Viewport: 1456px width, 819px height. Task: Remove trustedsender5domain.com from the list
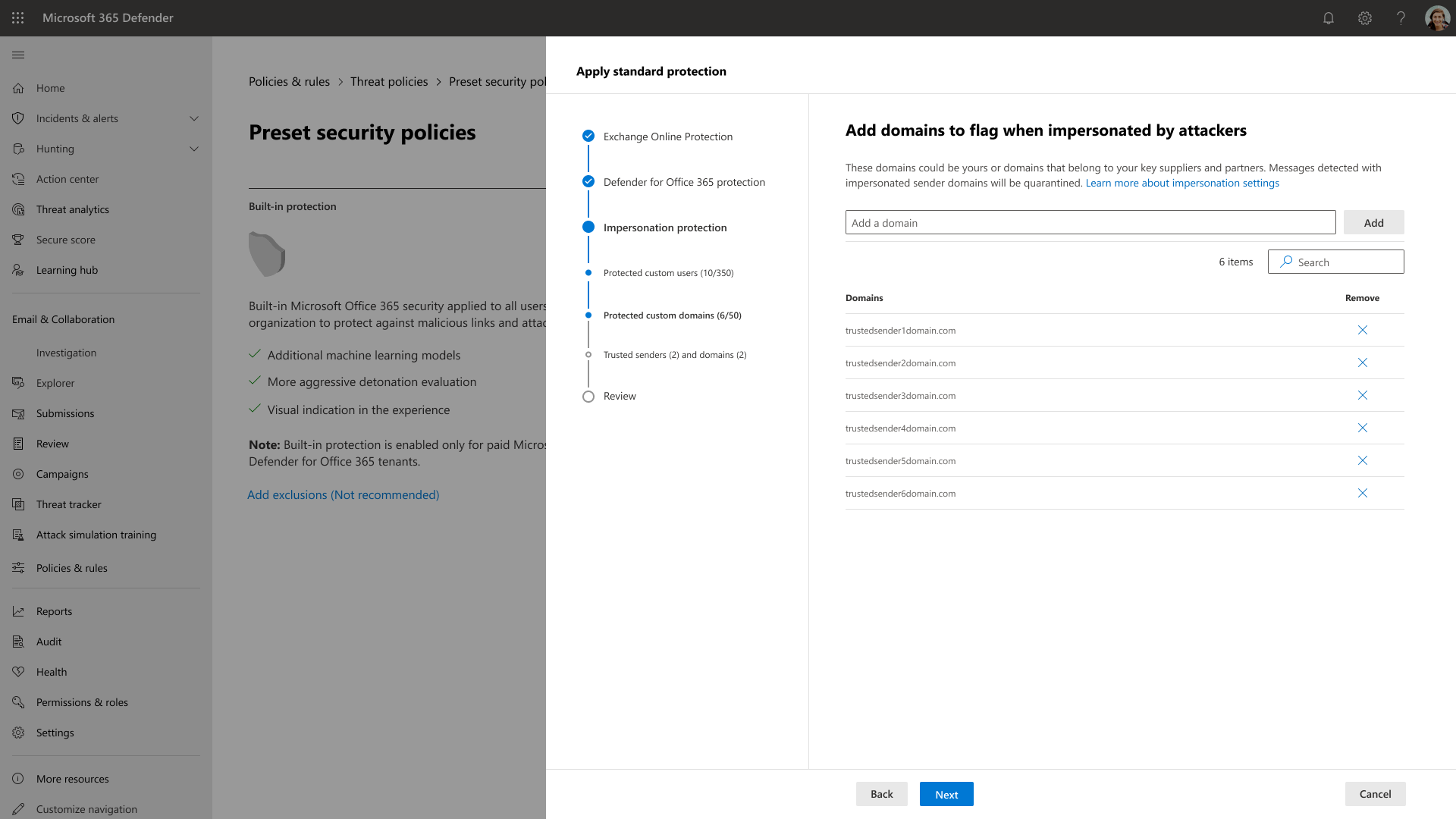[1363, 460]
